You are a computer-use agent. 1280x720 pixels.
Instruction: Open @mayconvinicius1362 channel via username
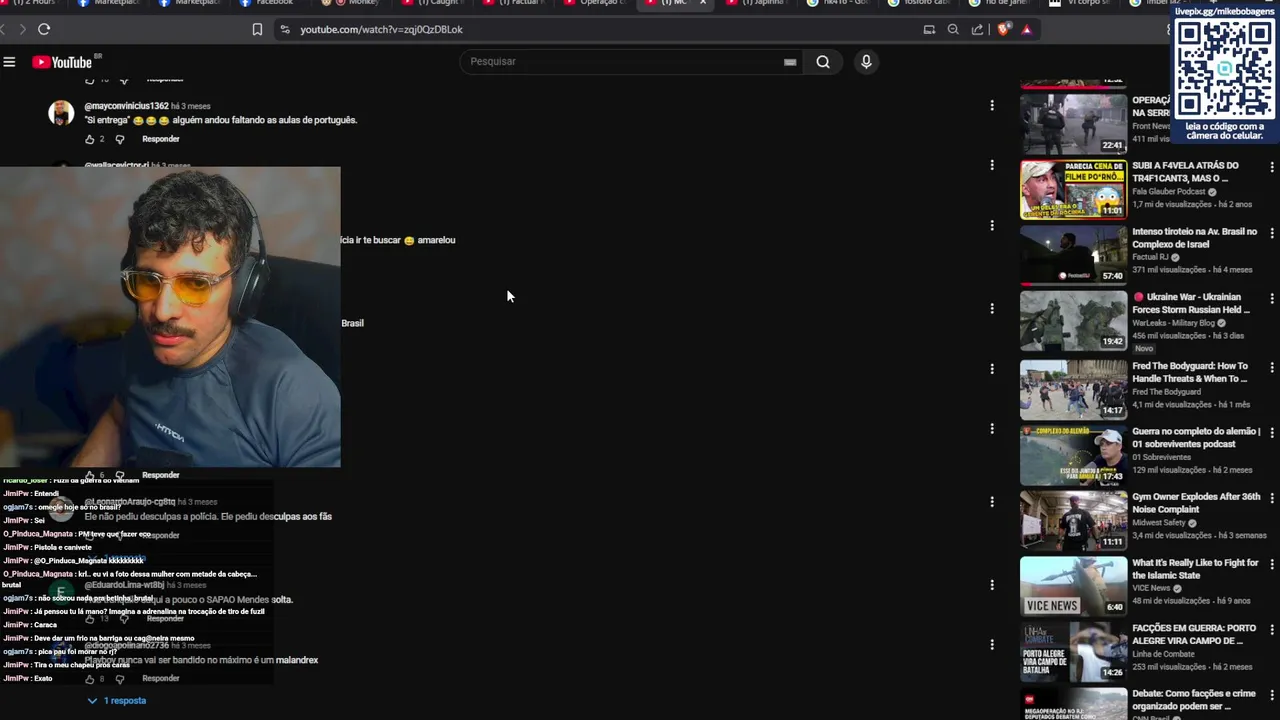point(126,106)
